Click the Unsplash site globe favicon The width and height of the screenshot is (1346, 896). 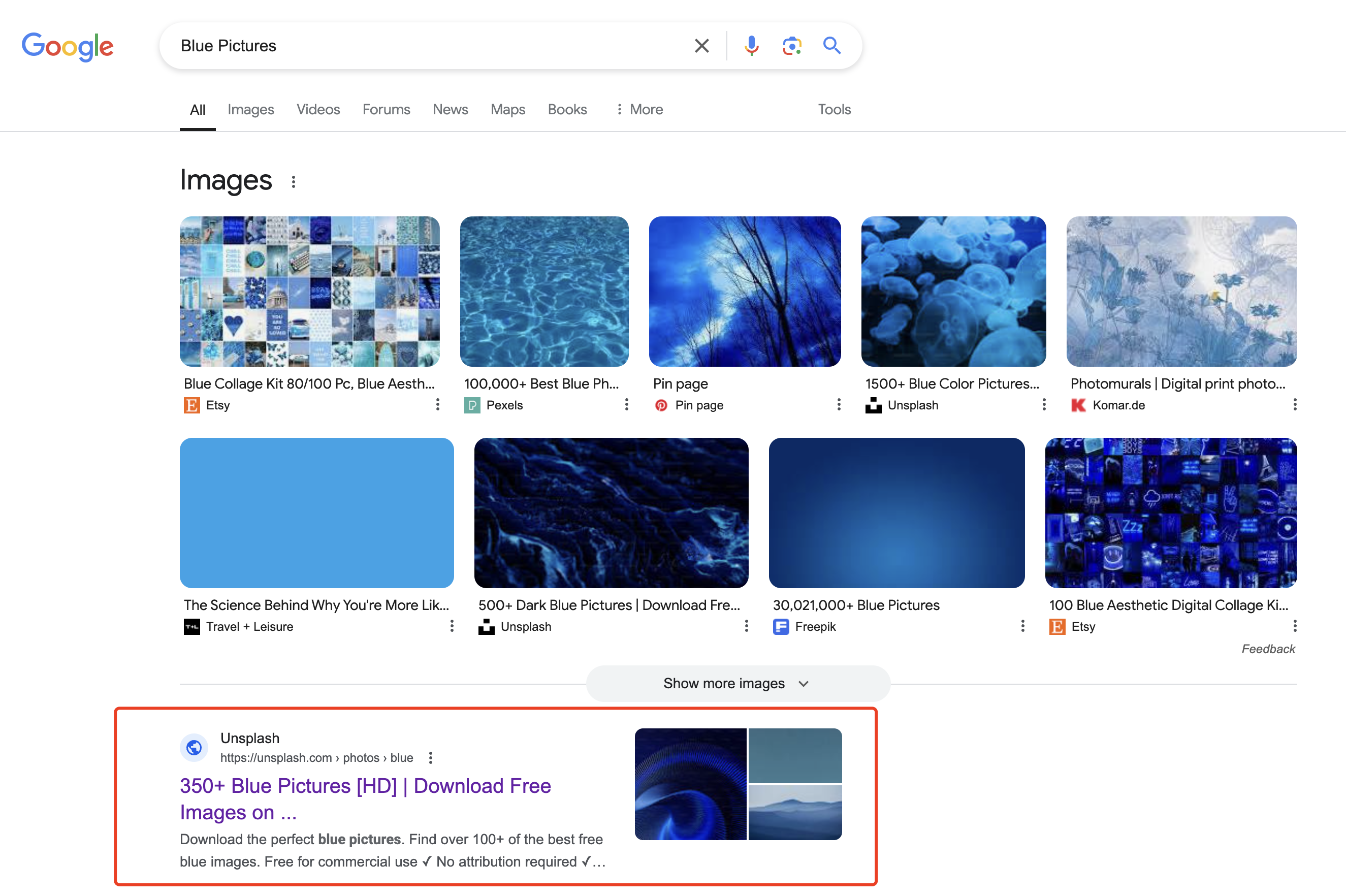194,748
